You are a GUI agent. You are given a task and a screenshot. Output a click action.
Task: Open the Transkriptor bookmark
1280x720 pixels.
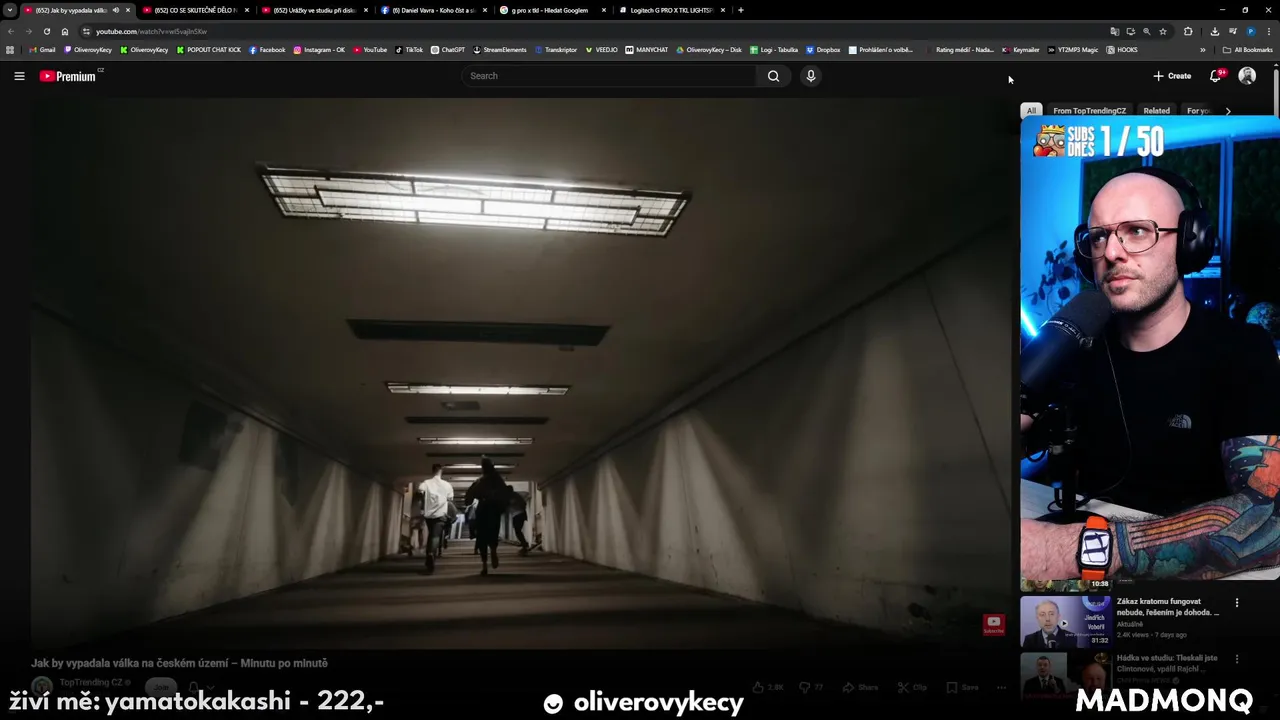click(x=556, y=50)
